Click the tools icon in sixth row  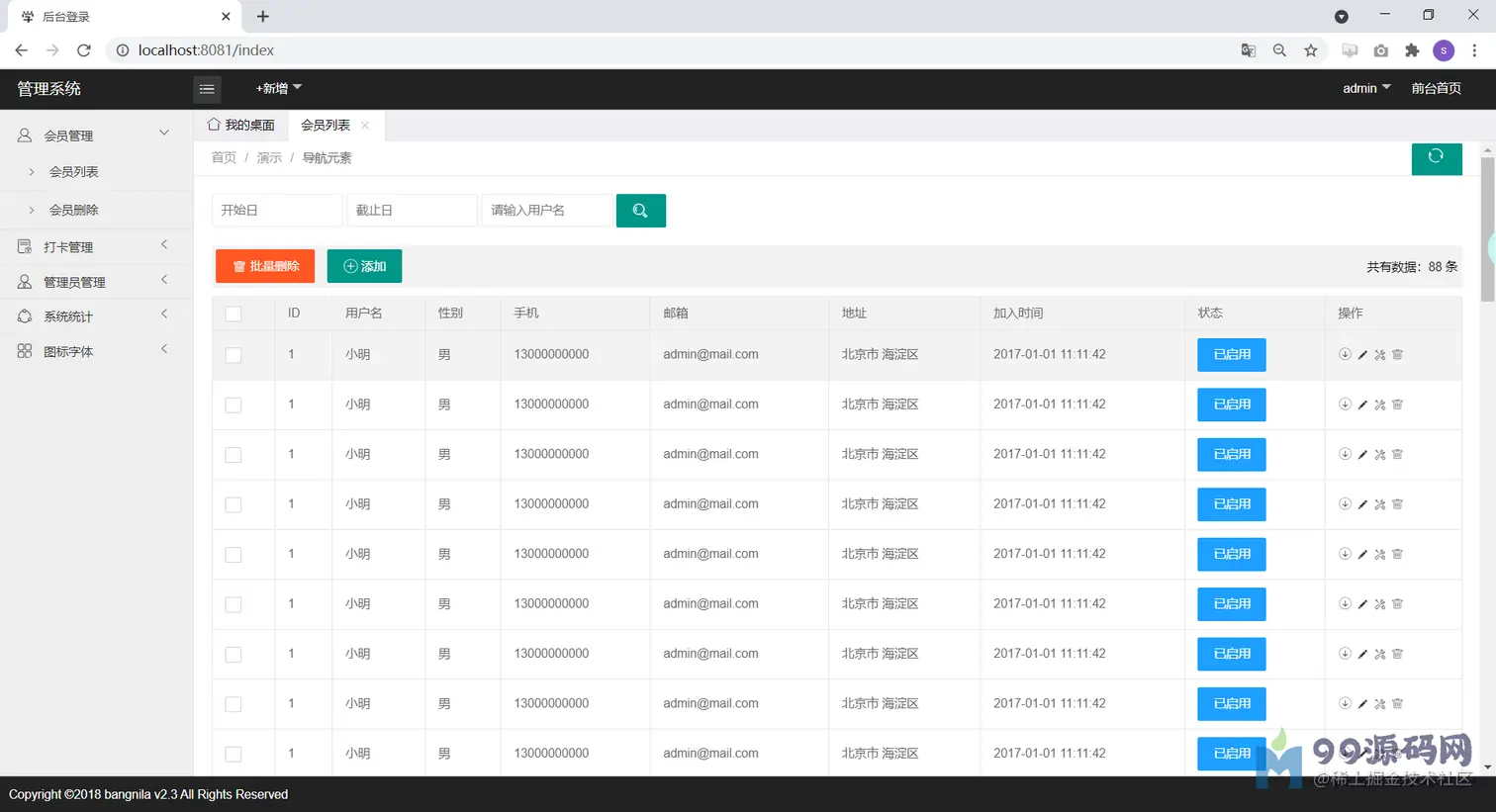tap(1380, 604)
